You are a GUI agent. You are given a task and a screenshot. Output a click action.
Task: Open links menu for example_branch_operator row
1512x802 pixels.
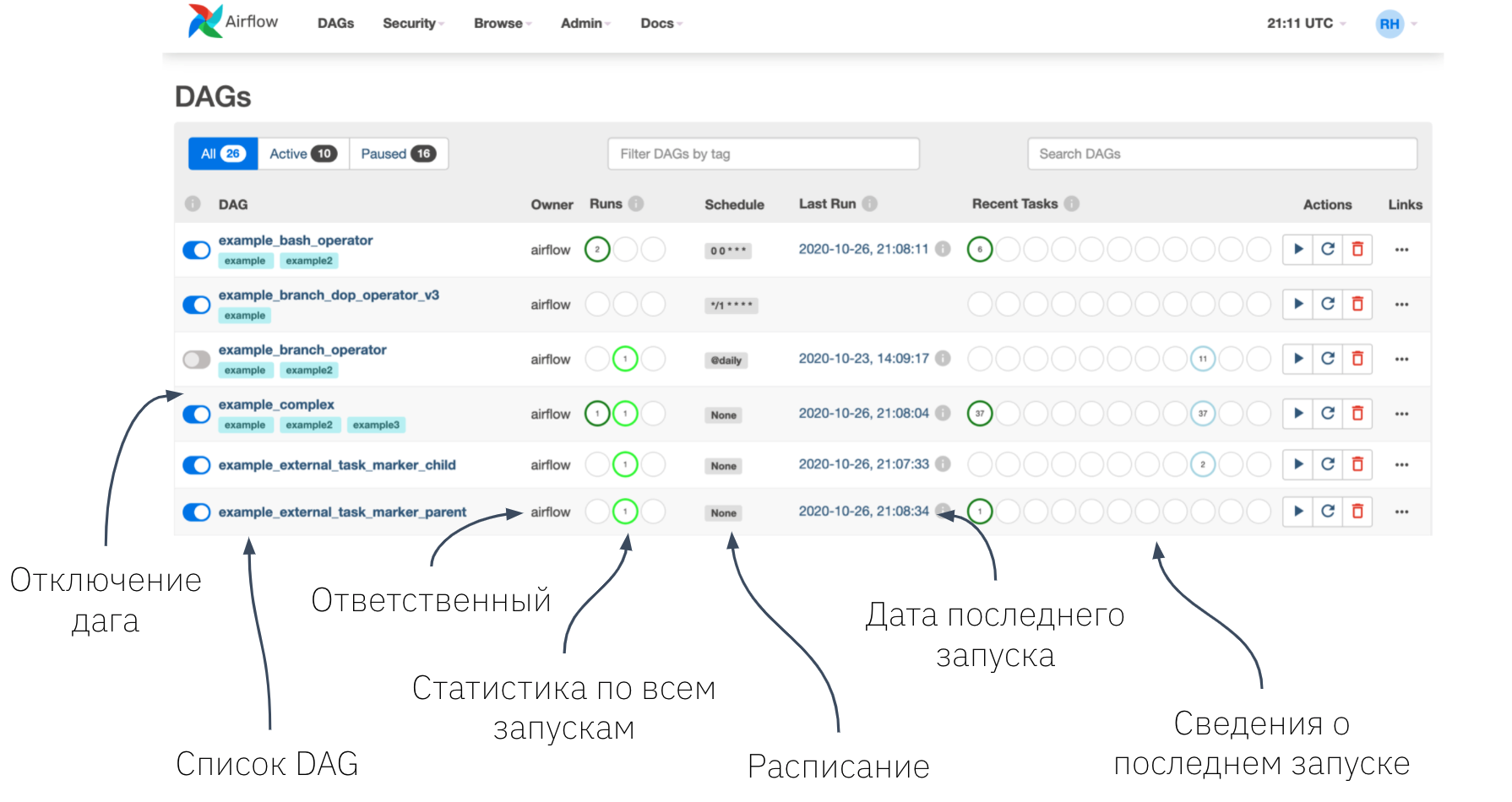coord(1402,359)
